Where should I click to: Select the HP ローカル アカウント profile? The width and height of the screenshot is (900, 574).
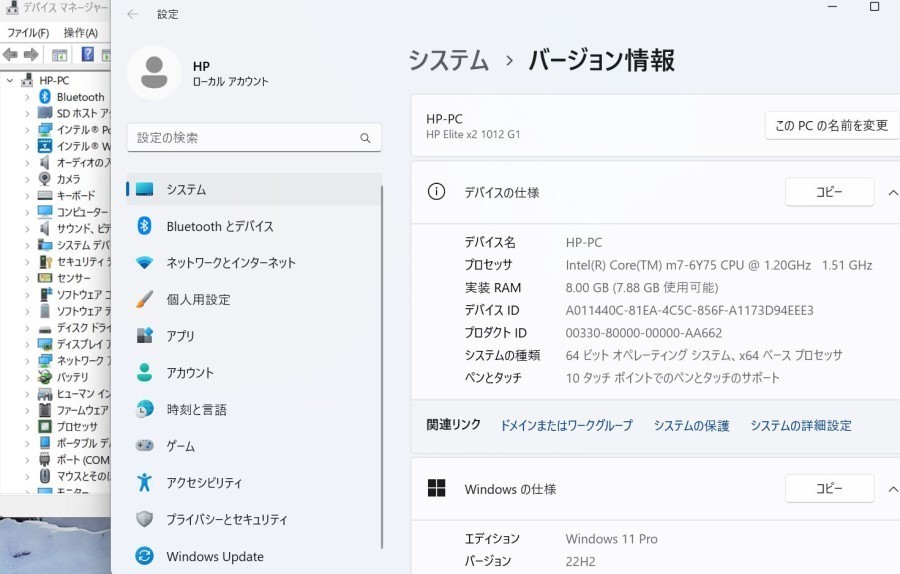(x=198, y=73)
